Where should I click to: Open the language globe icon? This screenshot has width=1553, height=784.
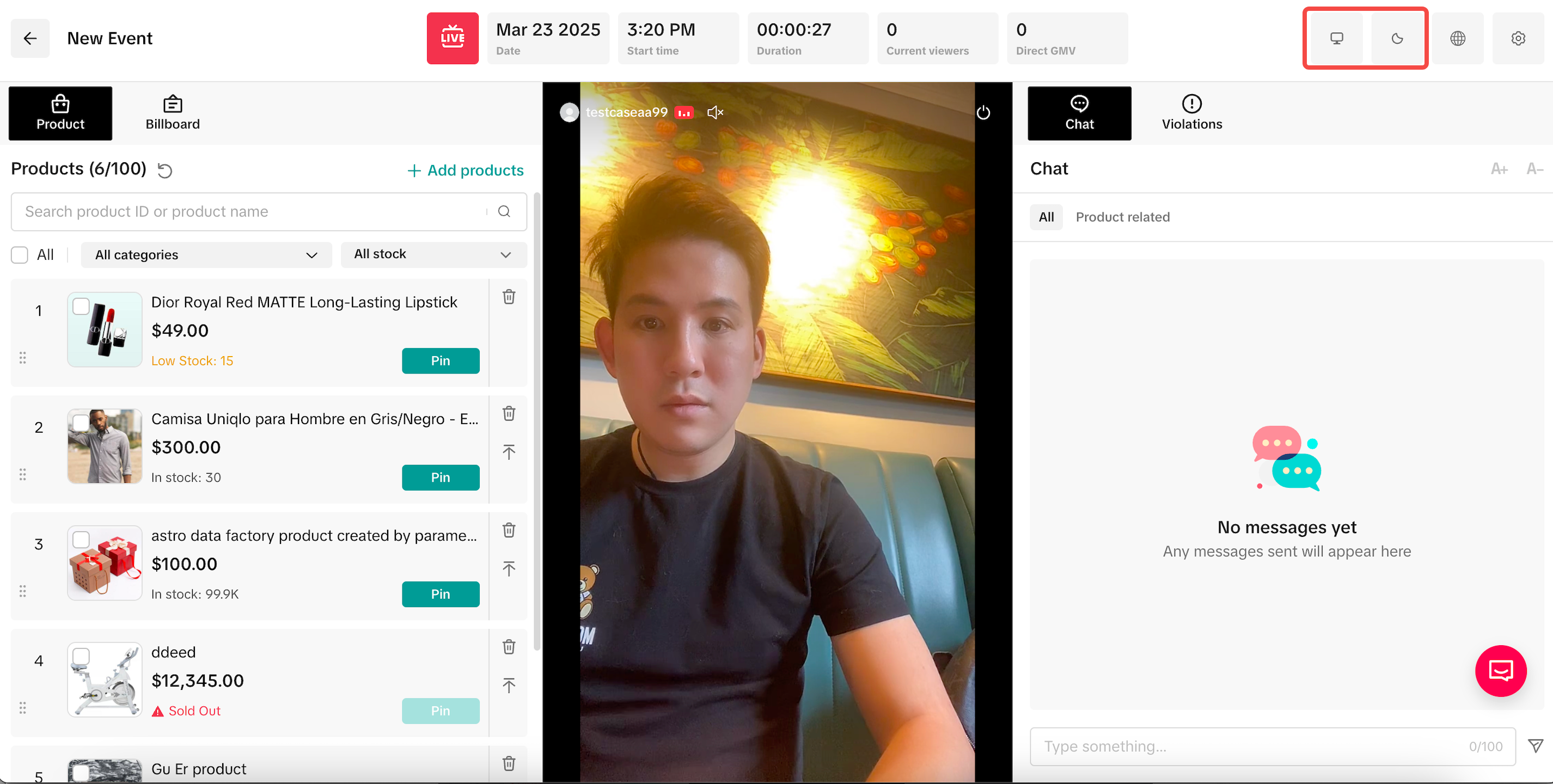tap(1458, 39)
